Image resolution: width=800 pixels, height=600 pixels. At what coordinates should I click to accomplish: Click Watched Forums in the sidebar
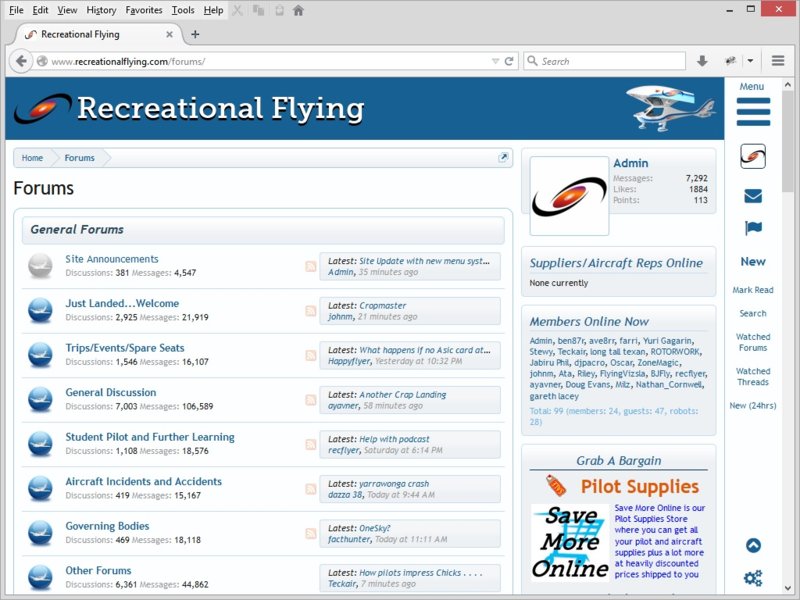coord(753,342)
